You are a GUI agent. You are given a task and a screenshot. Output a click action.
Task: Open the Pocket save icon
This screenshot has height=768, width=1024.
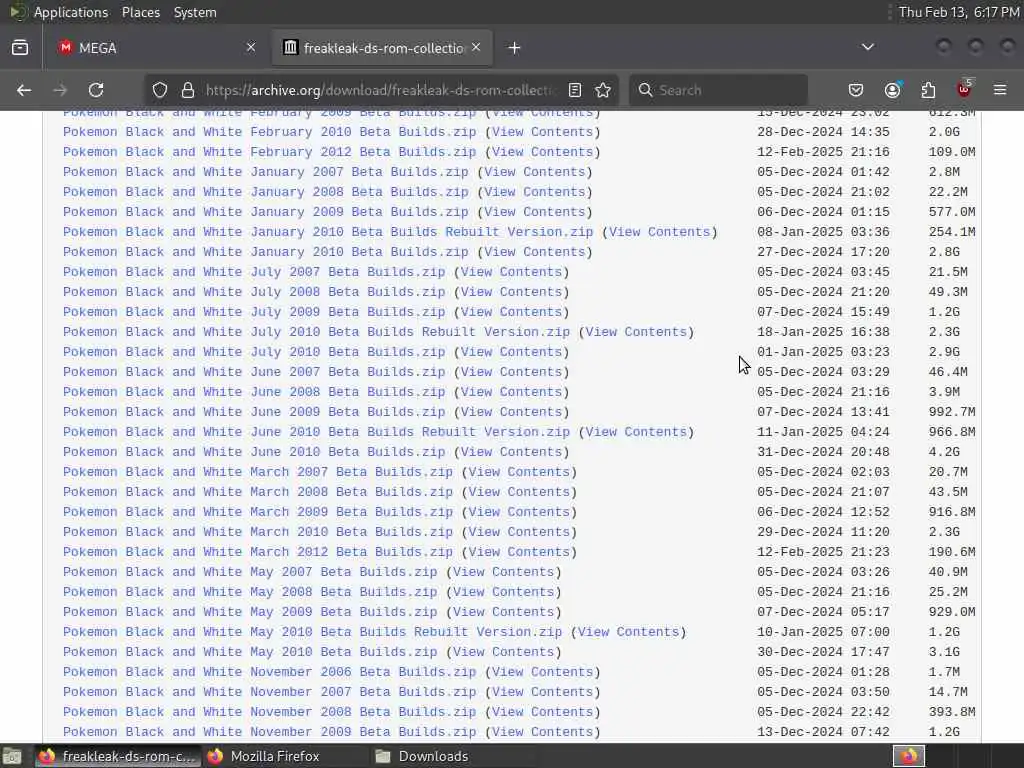coord(856,90)
